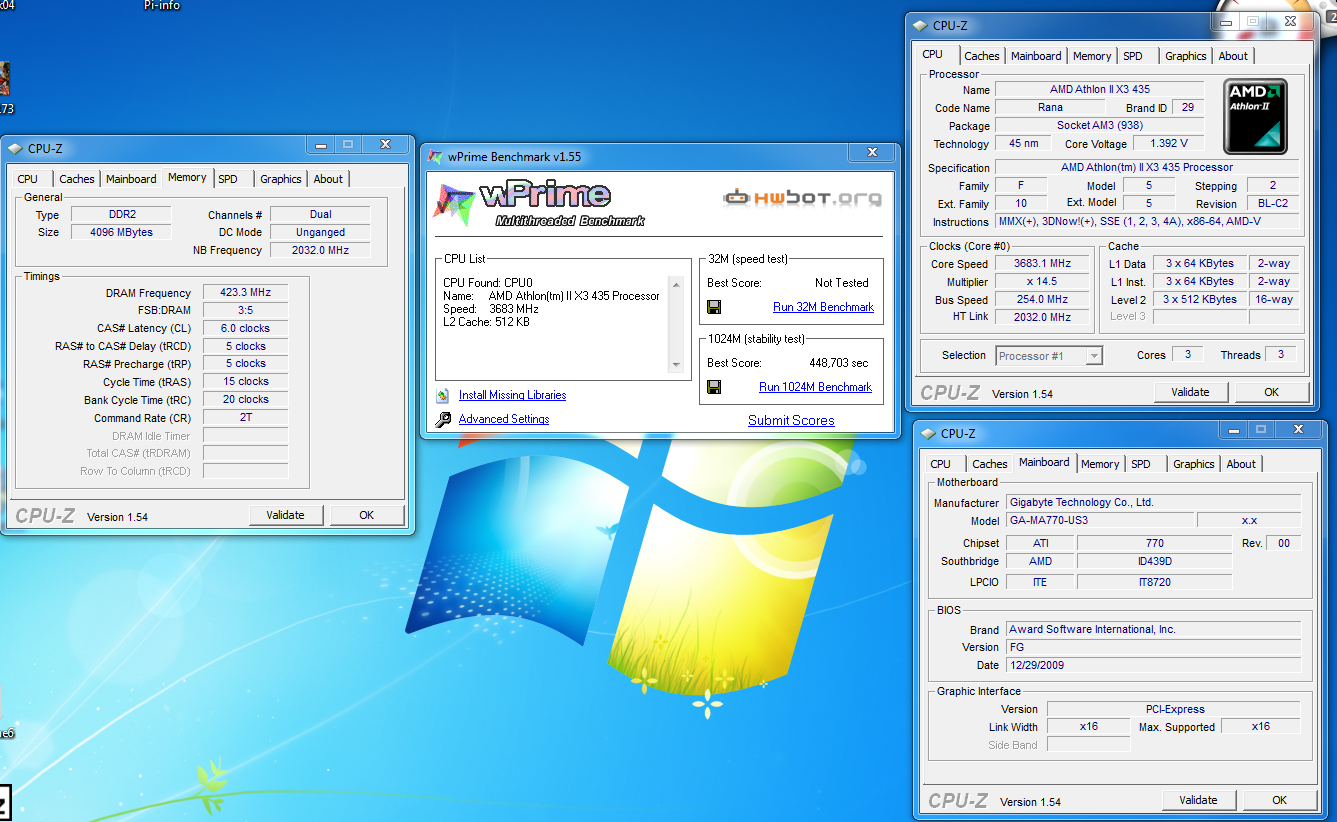Click Bank Cycle Time value 20 clocks

tap(245, 399)
